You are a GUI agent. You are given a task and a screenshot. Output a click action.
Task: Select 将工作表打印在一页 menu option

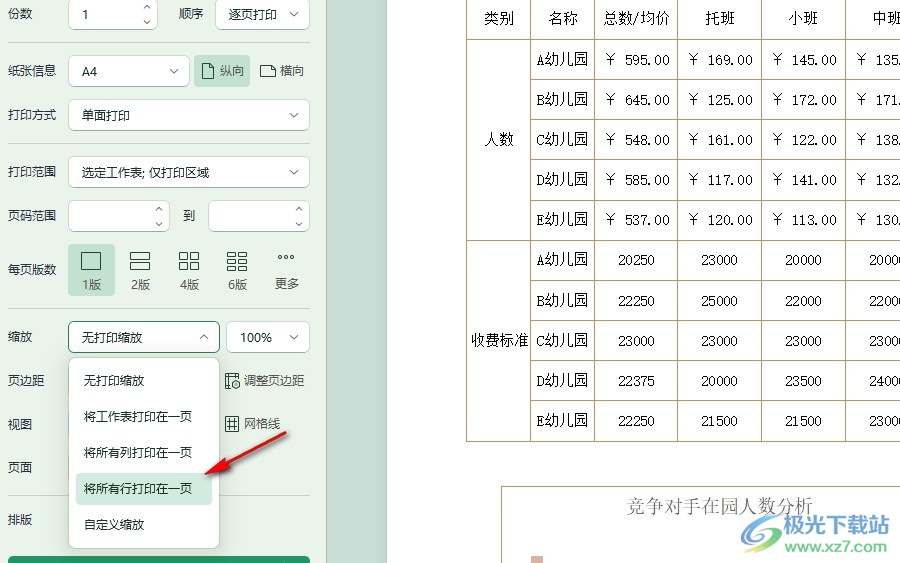click(143, 417)
